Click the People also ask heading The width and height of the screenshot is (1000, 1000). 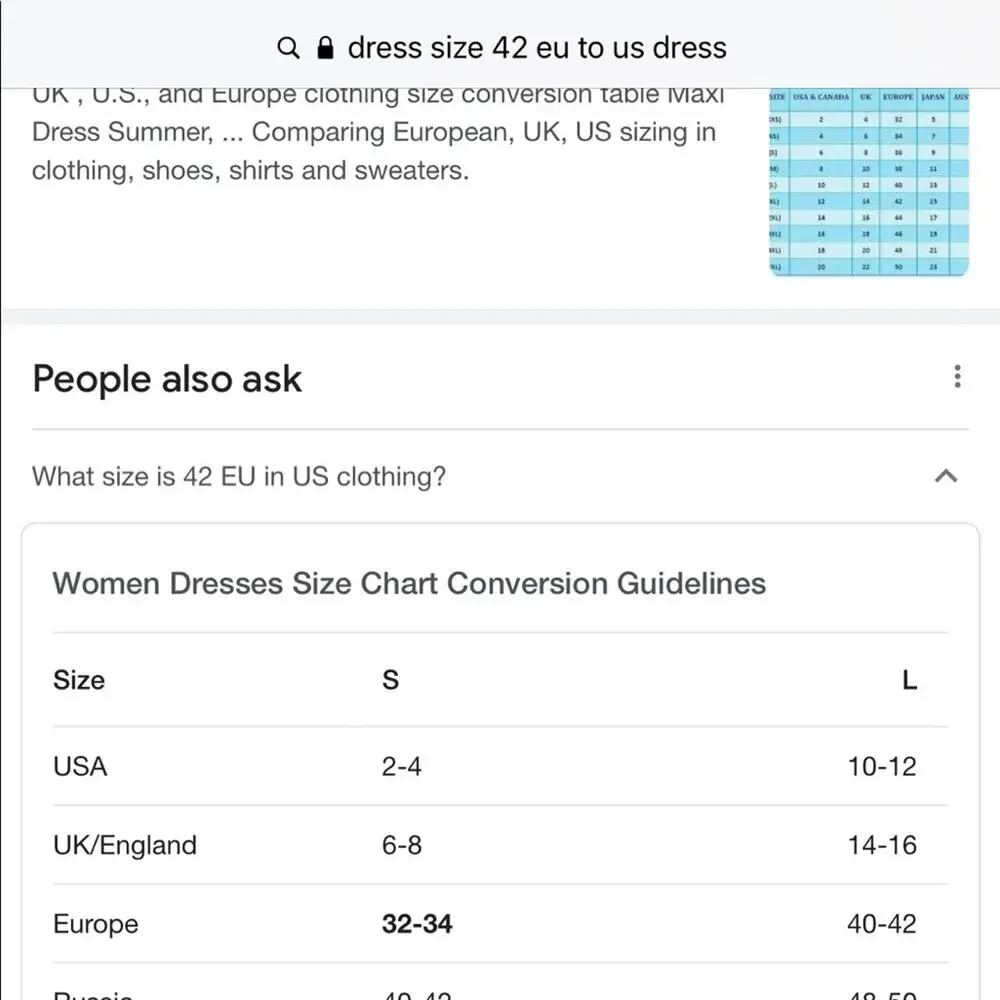pyautogui.click(x=167, y=379)
